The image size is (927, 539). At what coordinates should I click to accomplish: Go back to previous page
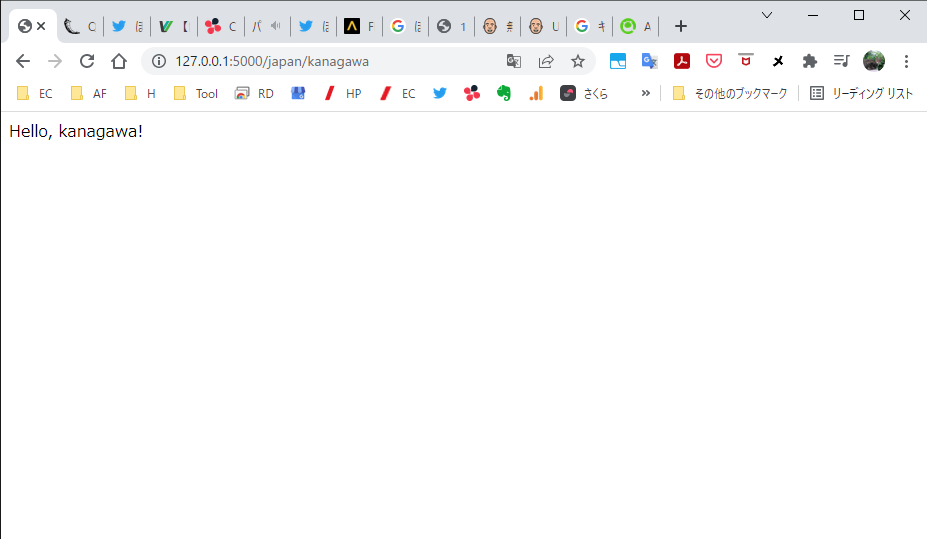pyautogui.click(x=24, y=61)
